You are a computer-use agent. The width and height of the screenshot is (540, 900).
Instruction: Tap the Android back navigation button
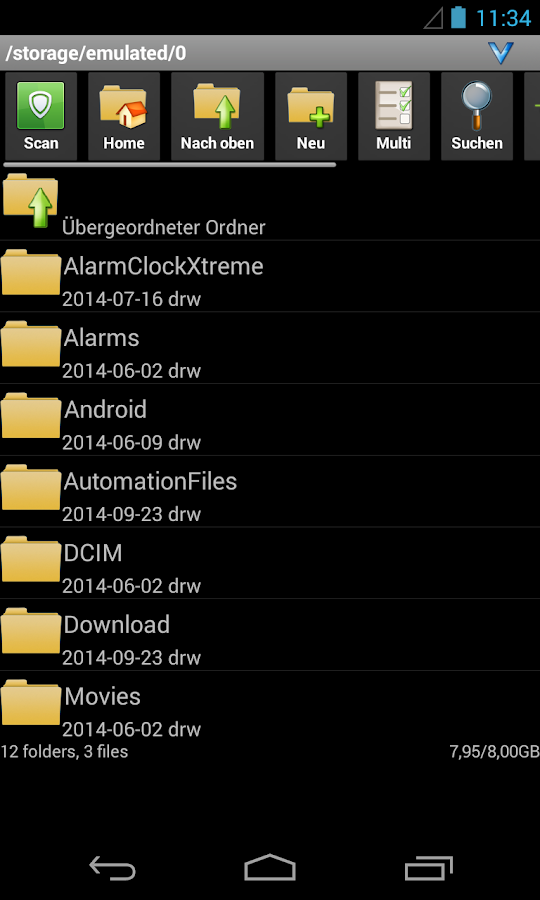click(112, 867)
